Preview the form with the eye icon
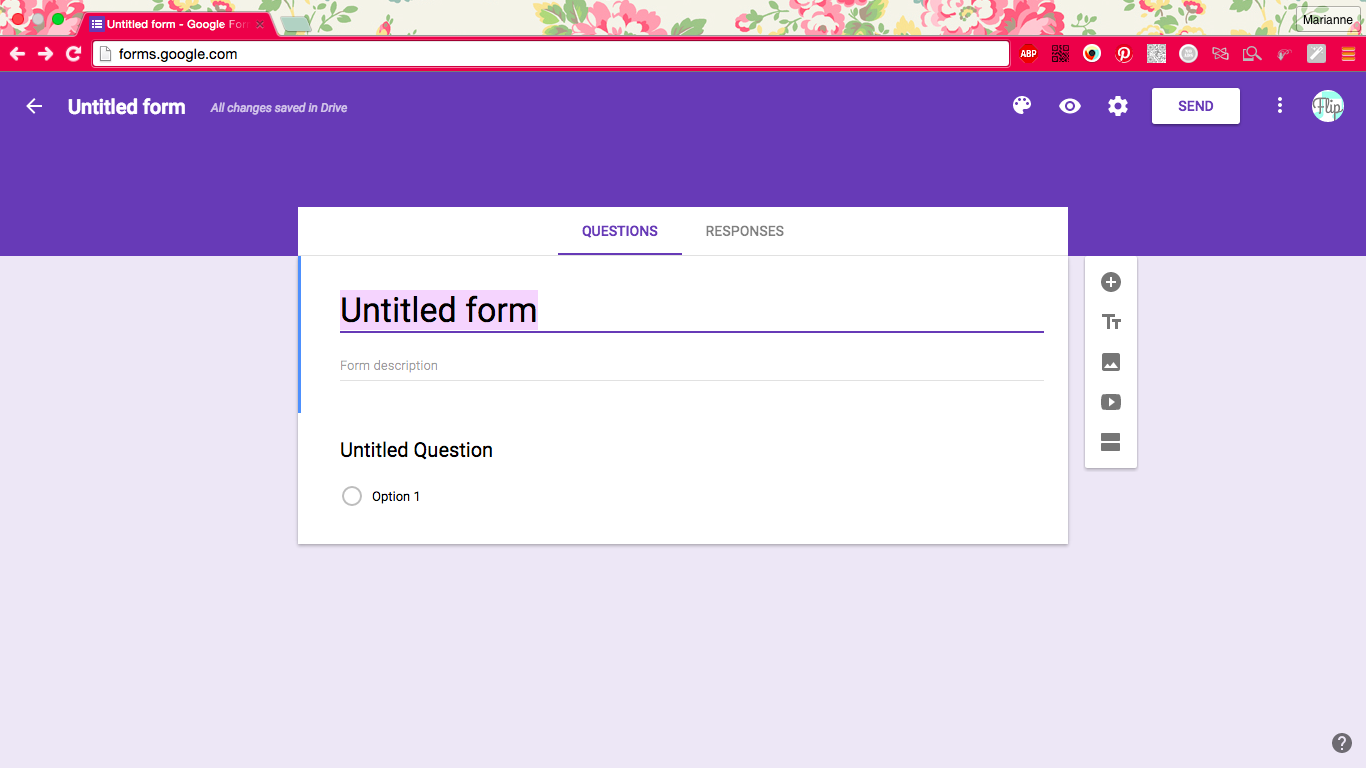The image size is (1366, 768). click(1070, 106)
